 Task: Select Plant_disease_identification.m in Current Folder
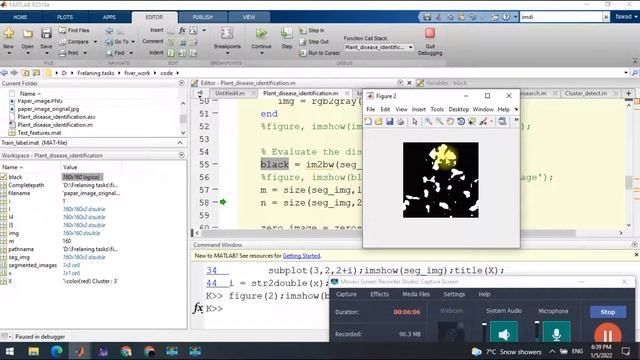(x=55, y=125)
